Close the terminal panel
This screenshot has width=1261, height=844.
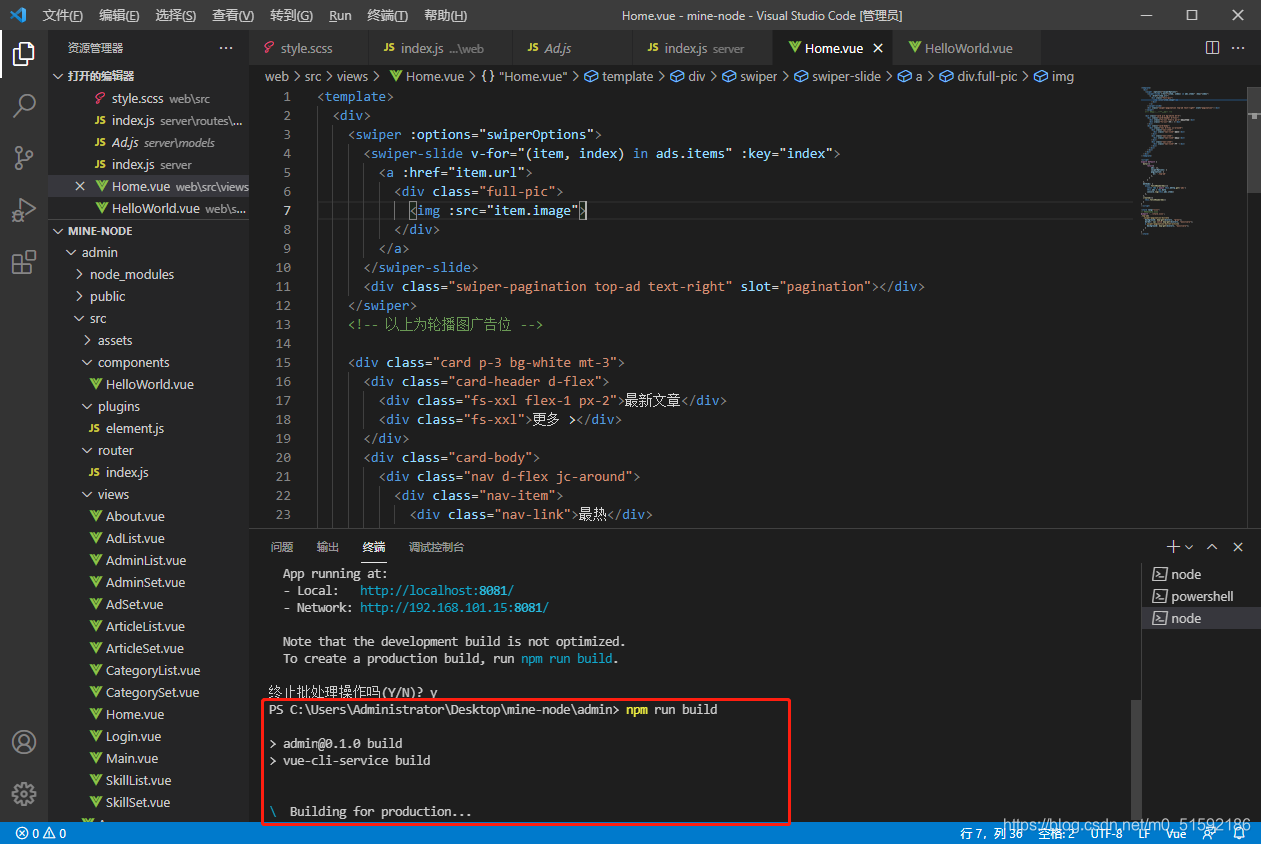1238,547
